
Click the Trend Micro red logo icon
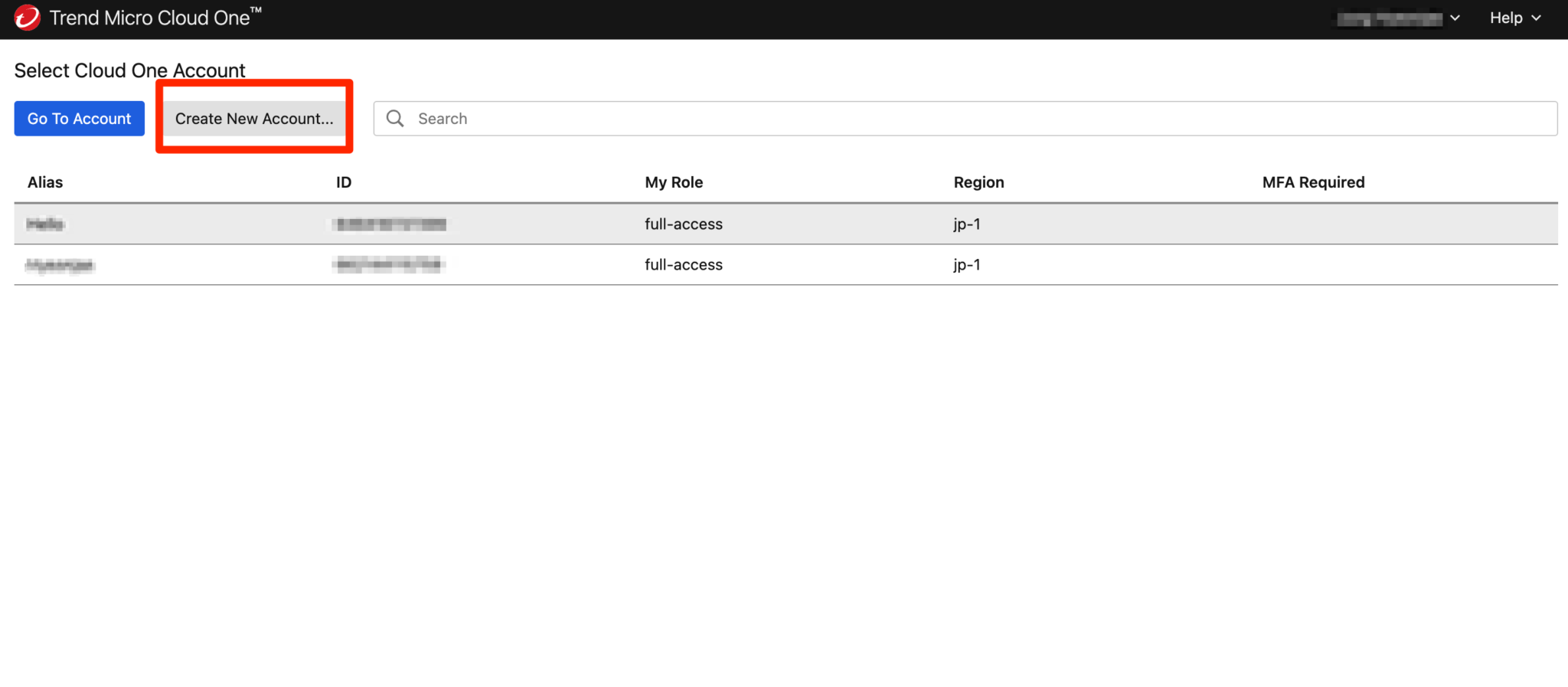pos(27,18)
